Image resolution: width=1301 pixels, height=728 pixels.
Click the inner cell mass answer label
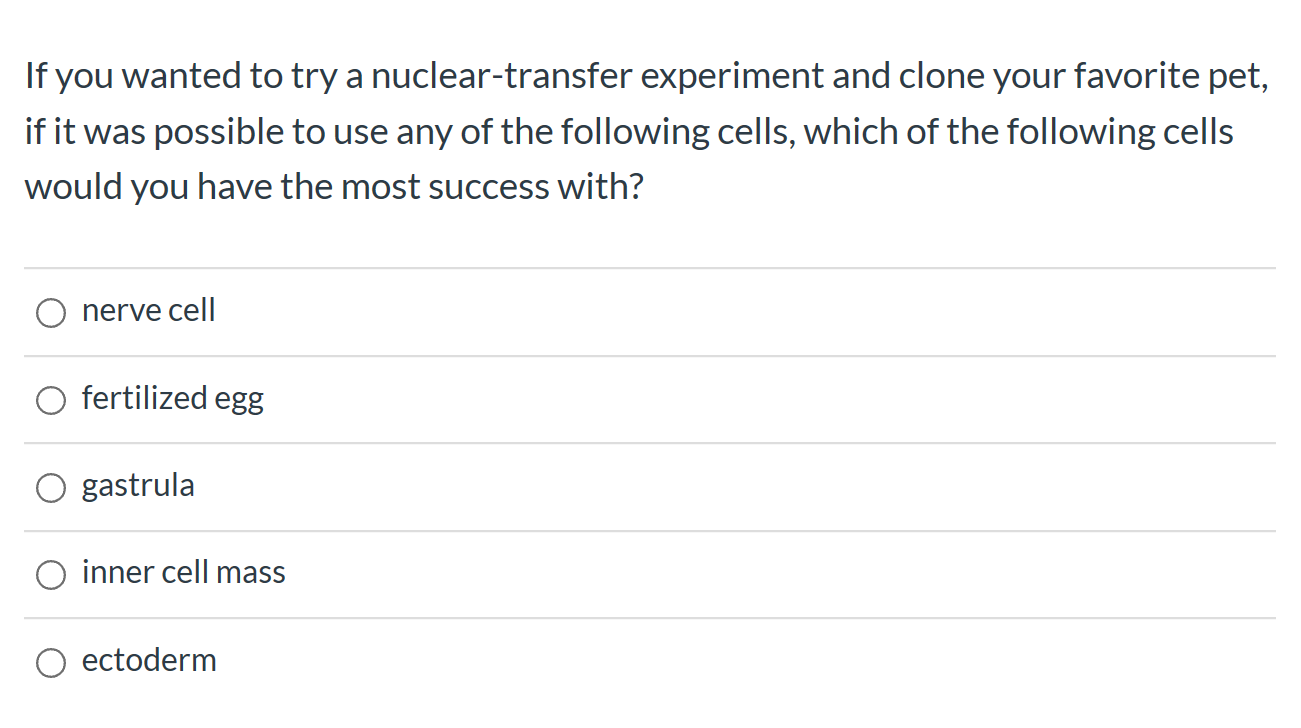pyautogui.click(x=184, y=573)
